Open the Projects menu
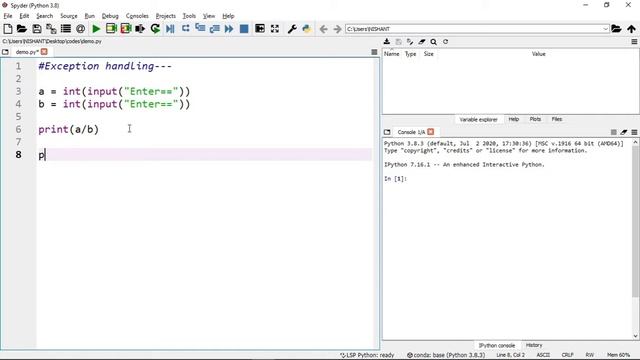 165,16
